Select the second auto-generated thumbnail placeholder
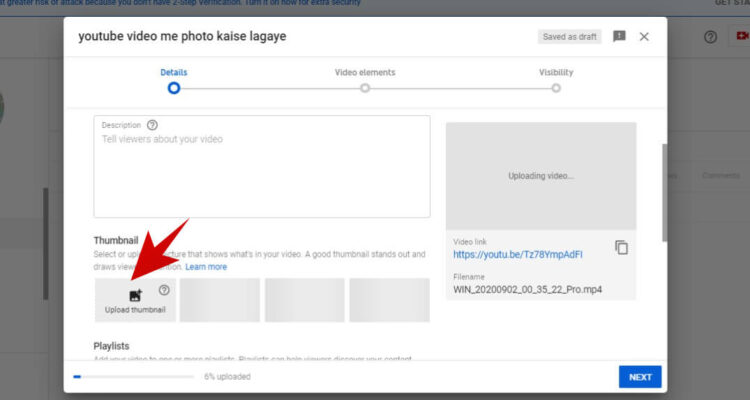 (x=305, y=300)
